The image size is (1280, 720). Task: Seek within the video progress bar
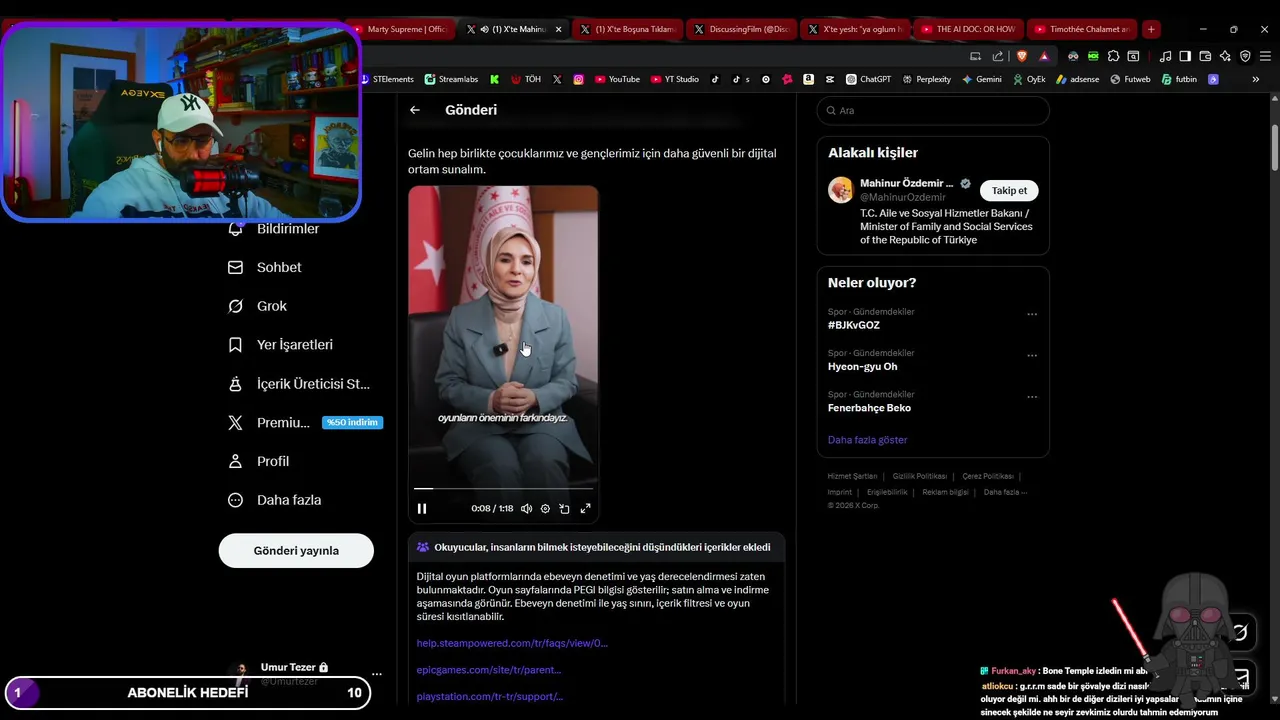tap(503, 489)
